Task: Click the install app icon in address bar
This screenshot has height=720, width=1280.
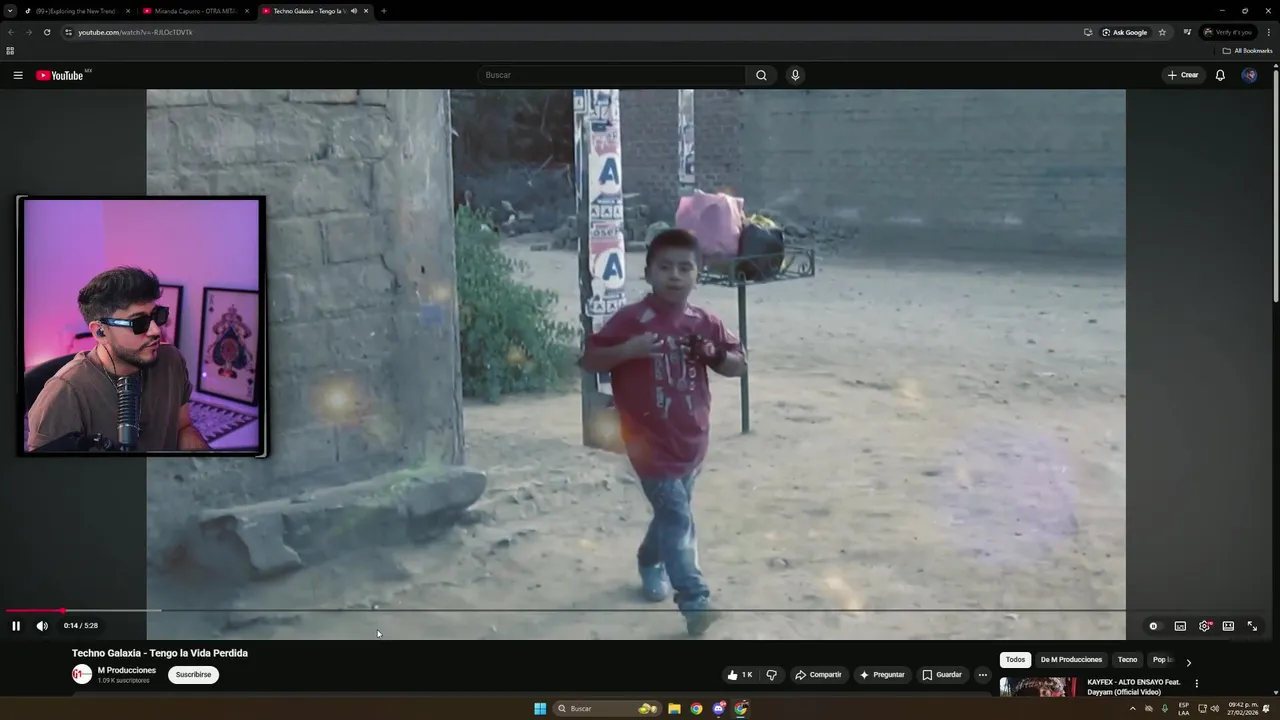Action: tap(1088, 32)
